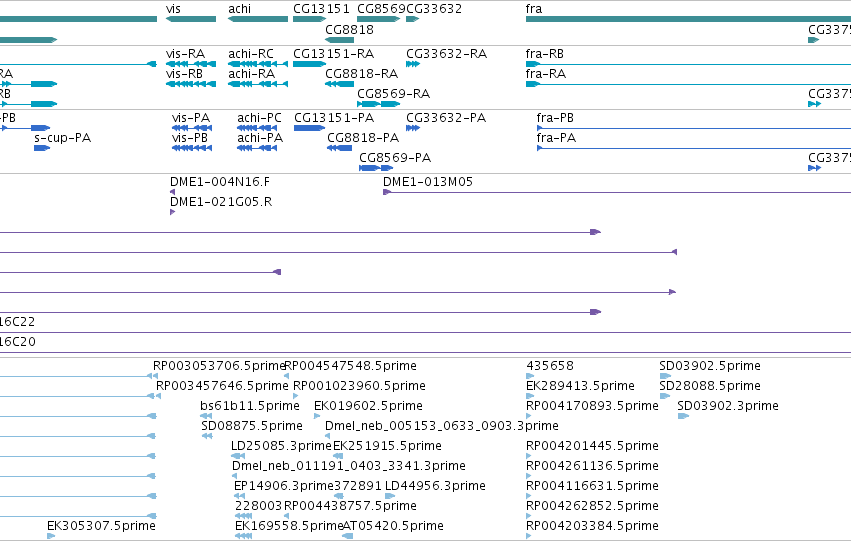851x541 pixels.
Task: Click the SD08875.5prime EST label
Action: (252, 426)
